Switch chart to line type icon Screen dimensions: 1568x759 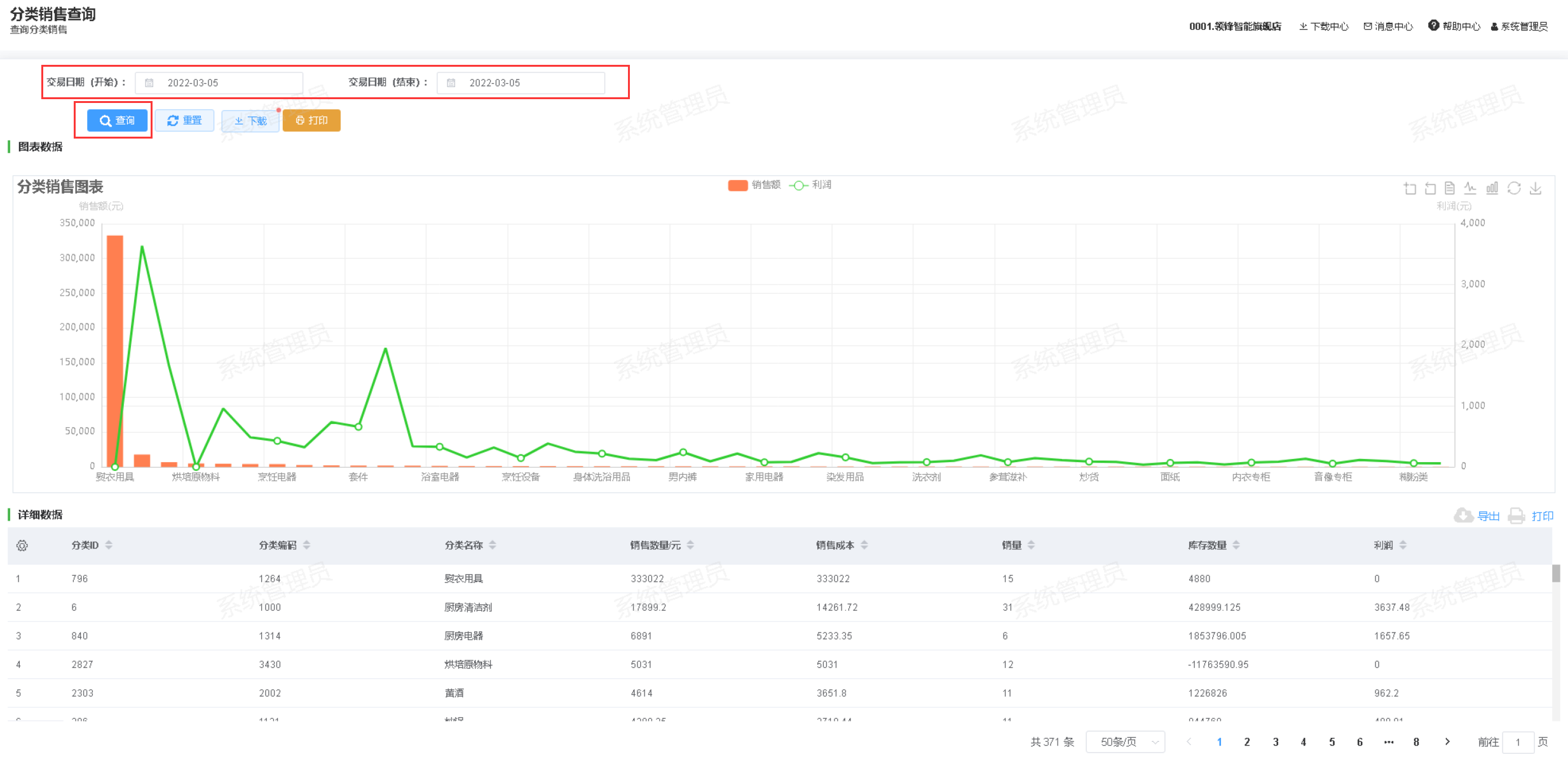(1470, 188)
